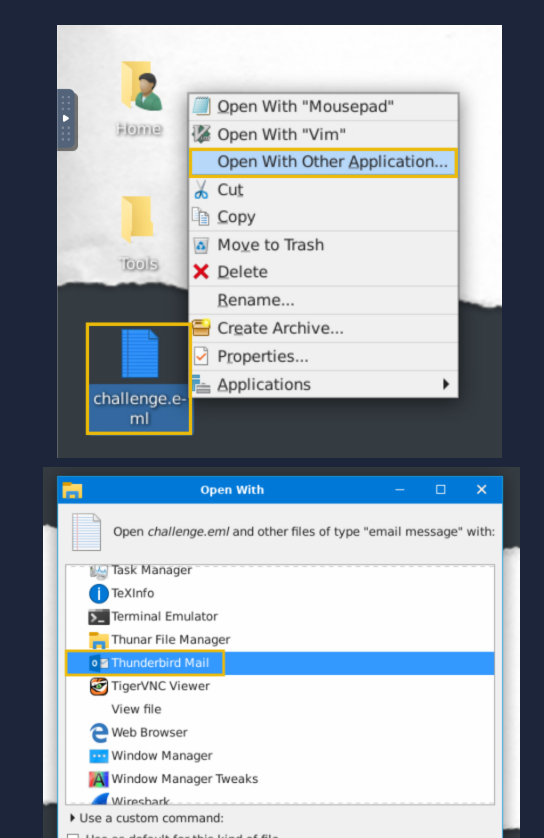Select Window Manager in application list
544x838 pixels.
coord(280,756)
